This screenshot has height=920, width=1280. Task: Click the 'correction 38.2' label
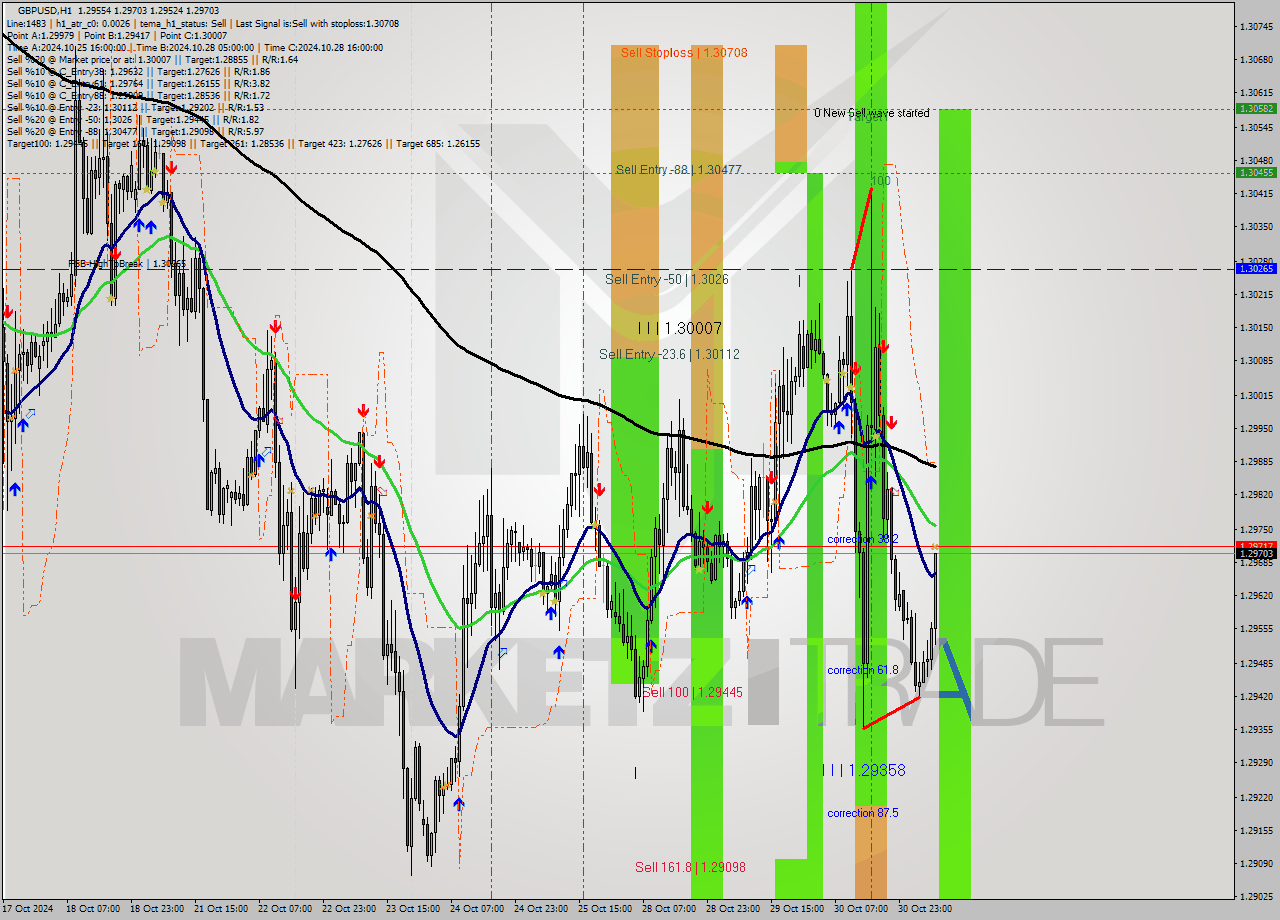[x=863, y=539]
